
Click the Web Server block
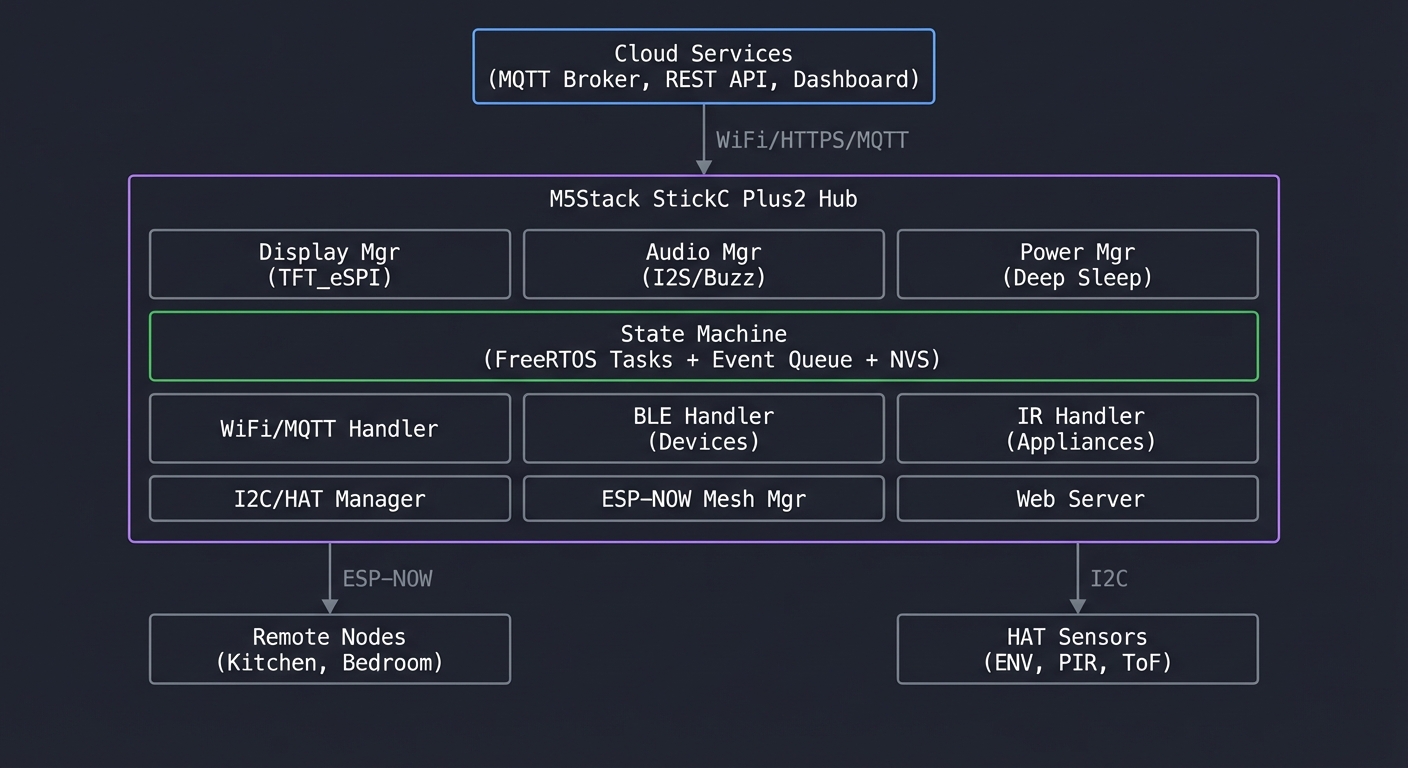[x=1077, y=498]
